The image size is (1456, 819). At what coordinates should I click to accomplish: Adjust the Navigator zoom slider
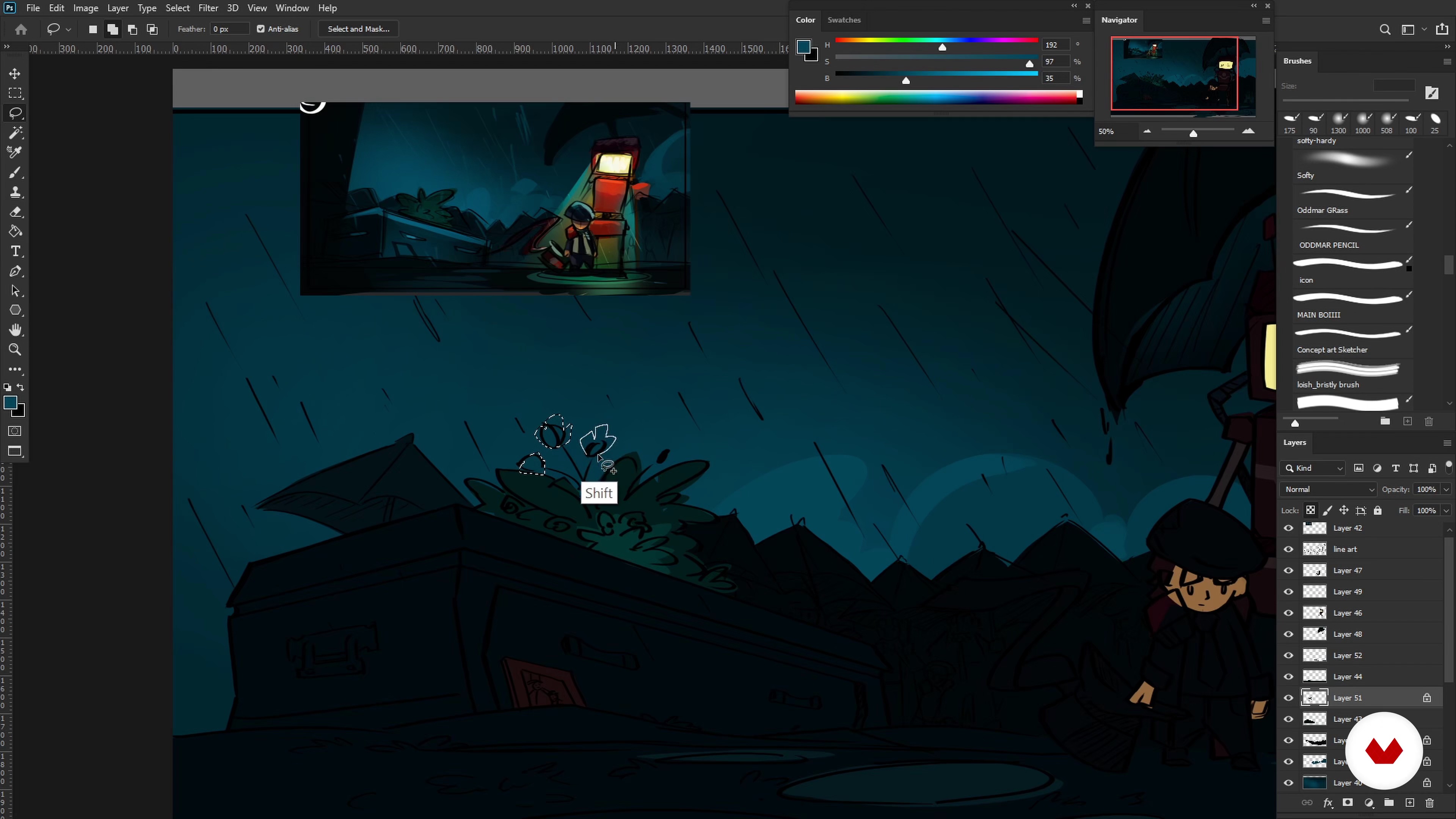pos(1193,133)
